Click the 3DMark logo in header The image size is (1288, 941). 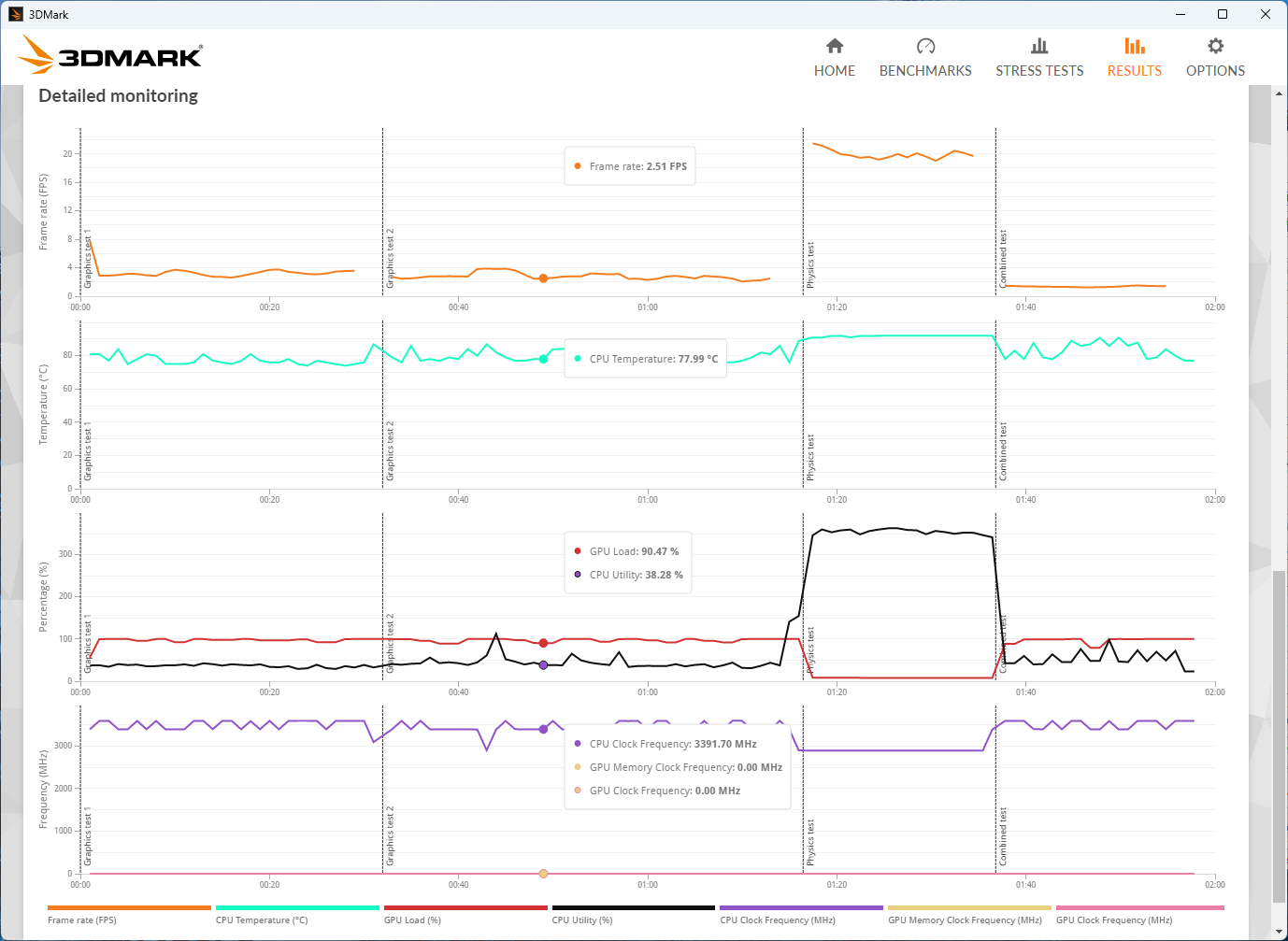click(x=110, y=56)
